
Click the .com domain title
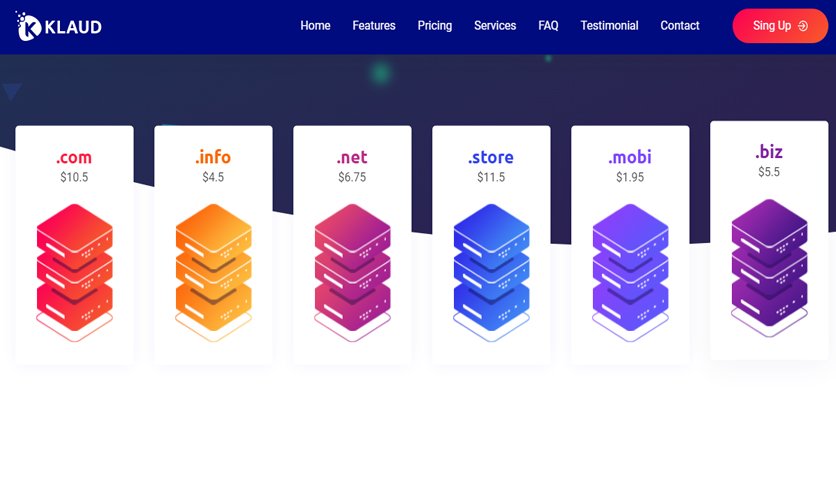(x=74, y=157)
